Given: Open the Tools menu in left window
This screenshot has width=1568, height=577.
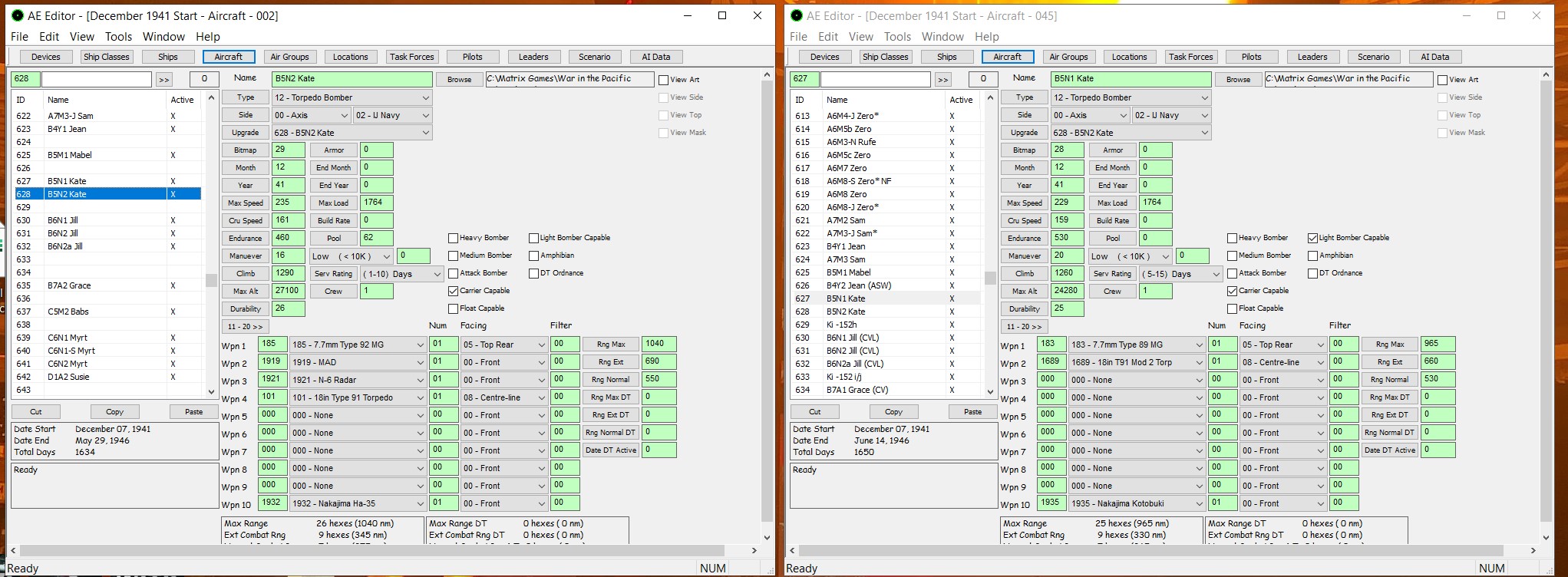Looking at the screenshot, I should click(118, 36).
